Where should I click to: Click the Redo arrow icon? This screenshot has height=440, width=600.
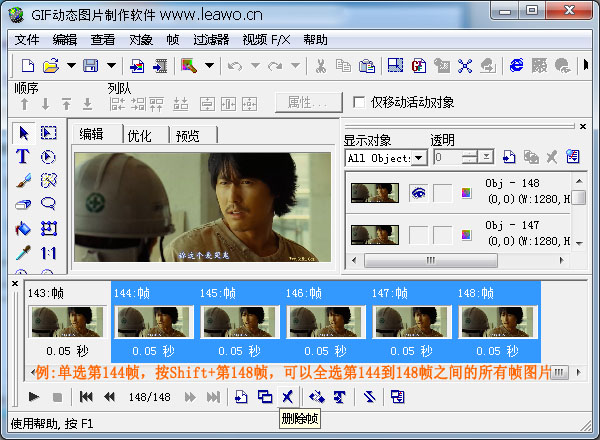coord(275,66)
